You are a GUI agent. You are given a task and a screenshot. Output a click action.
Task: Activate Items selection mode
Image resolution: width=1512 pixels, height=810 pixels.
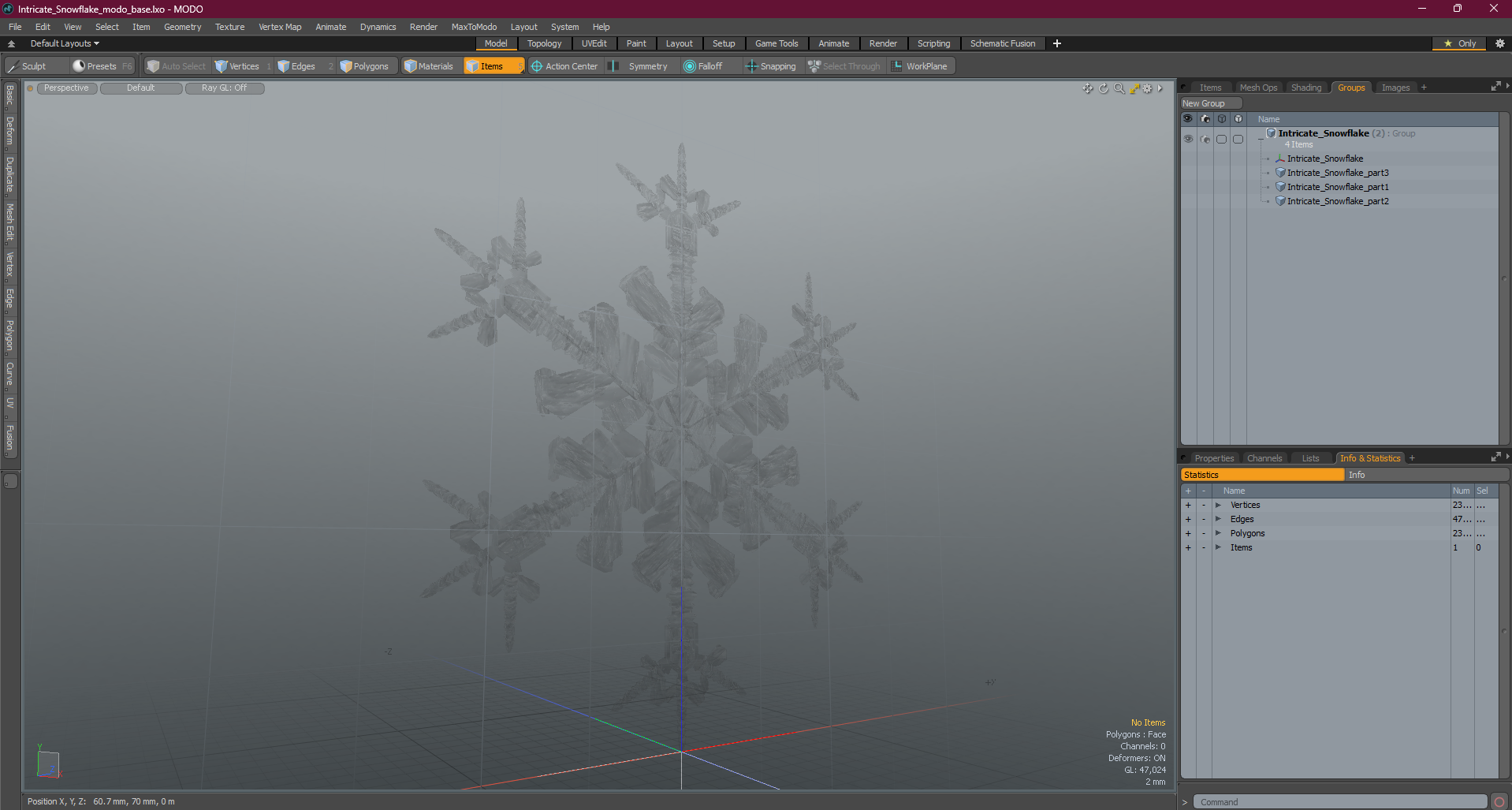click(493, 66)
